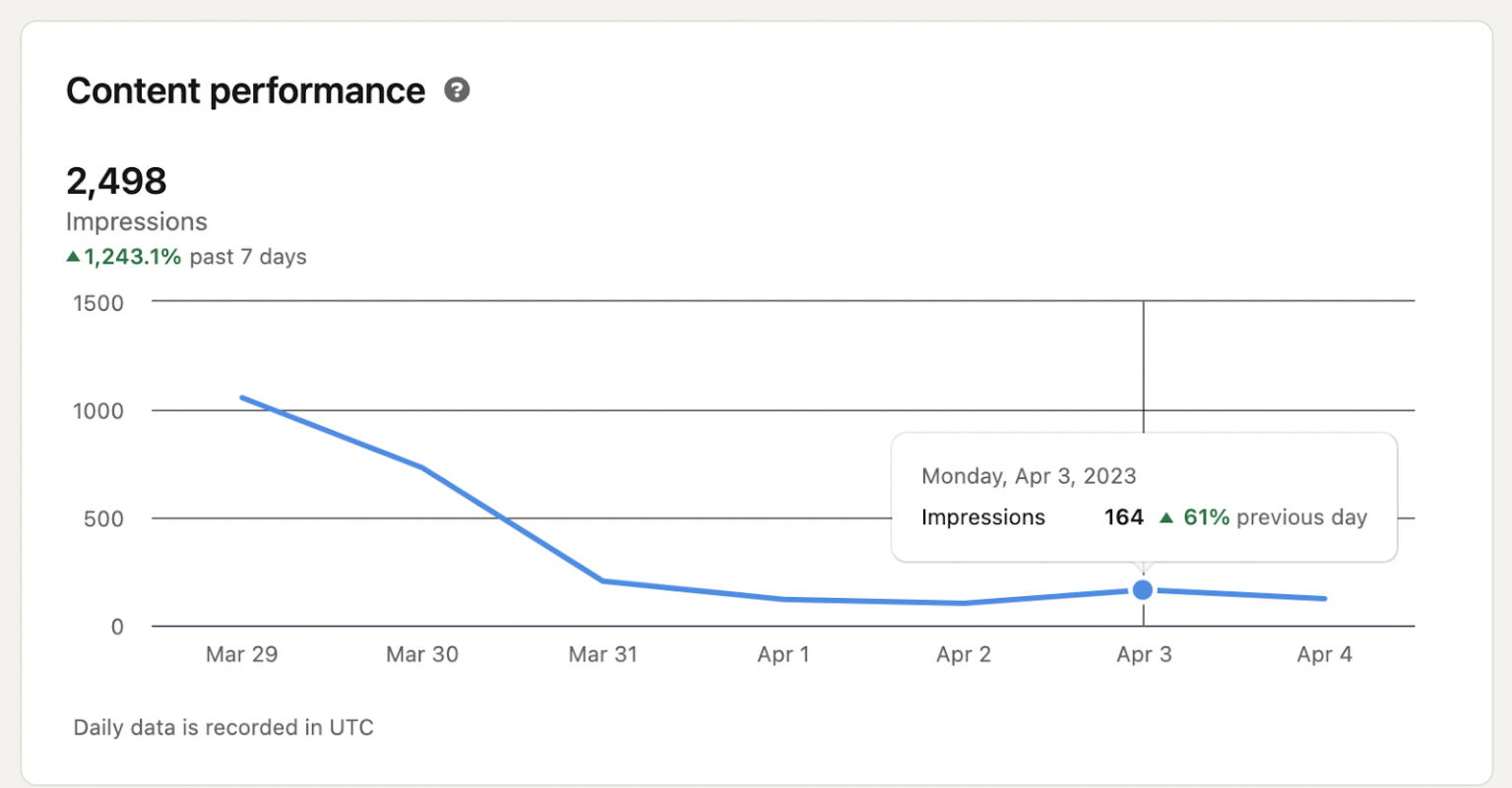1512x788 pixels.
Task: Click the green up-arrow beside 1,243.1%
Action: pos(72,256)
